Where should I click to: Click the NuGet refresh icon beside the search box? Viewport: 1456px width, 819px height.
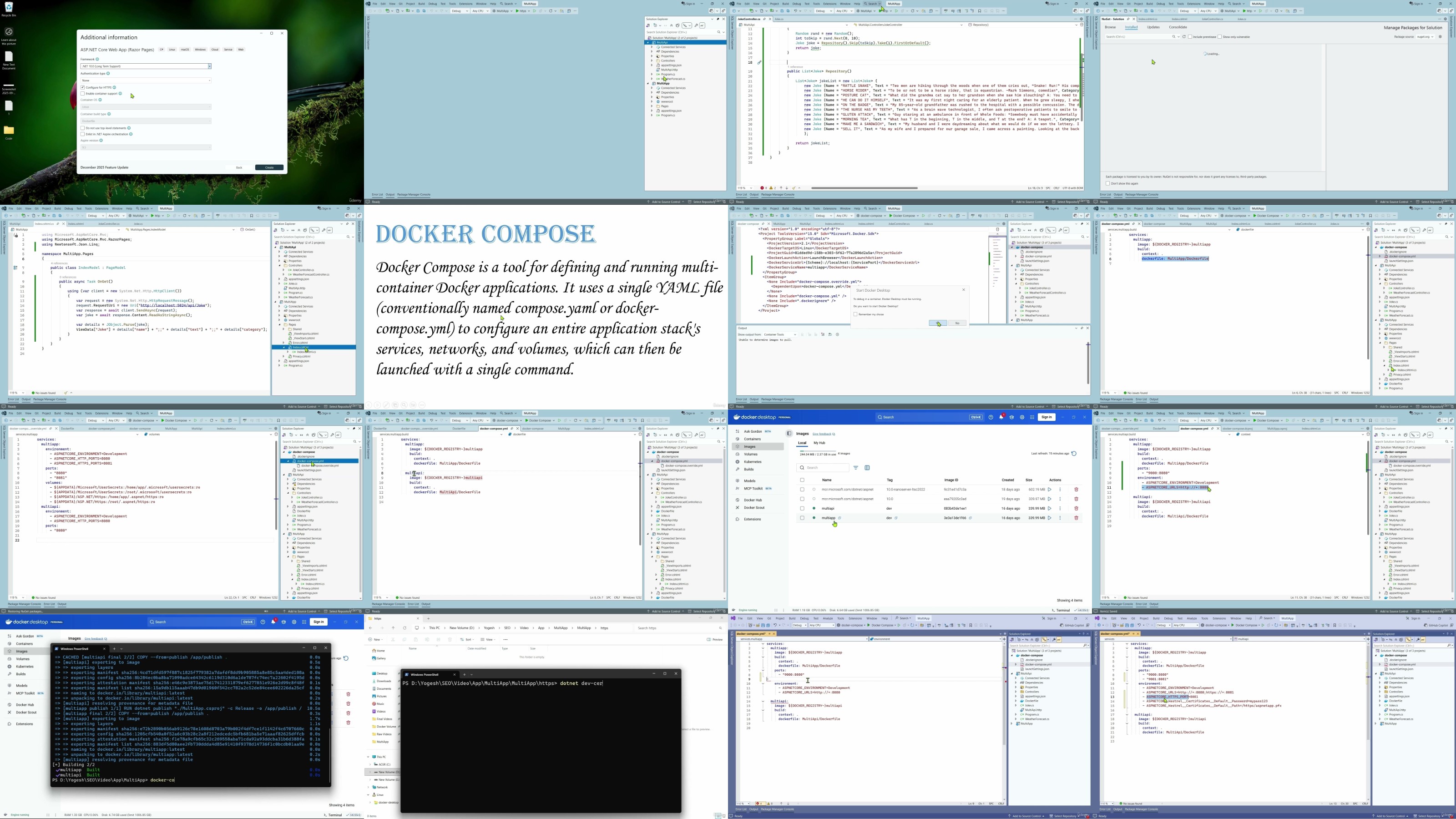click(1184, 37)
